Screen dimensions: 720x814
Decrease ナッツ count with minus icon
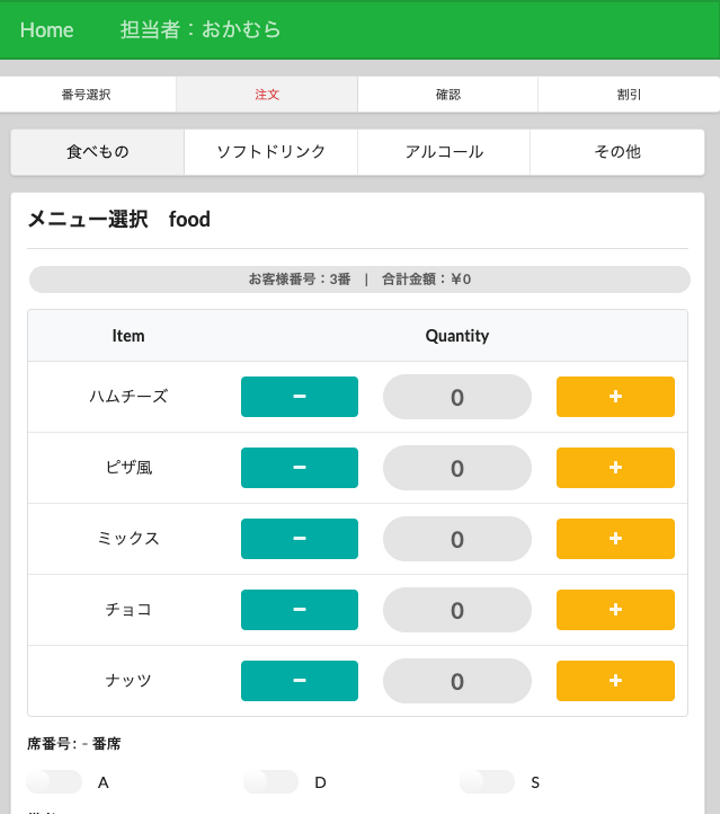point(299,681)
